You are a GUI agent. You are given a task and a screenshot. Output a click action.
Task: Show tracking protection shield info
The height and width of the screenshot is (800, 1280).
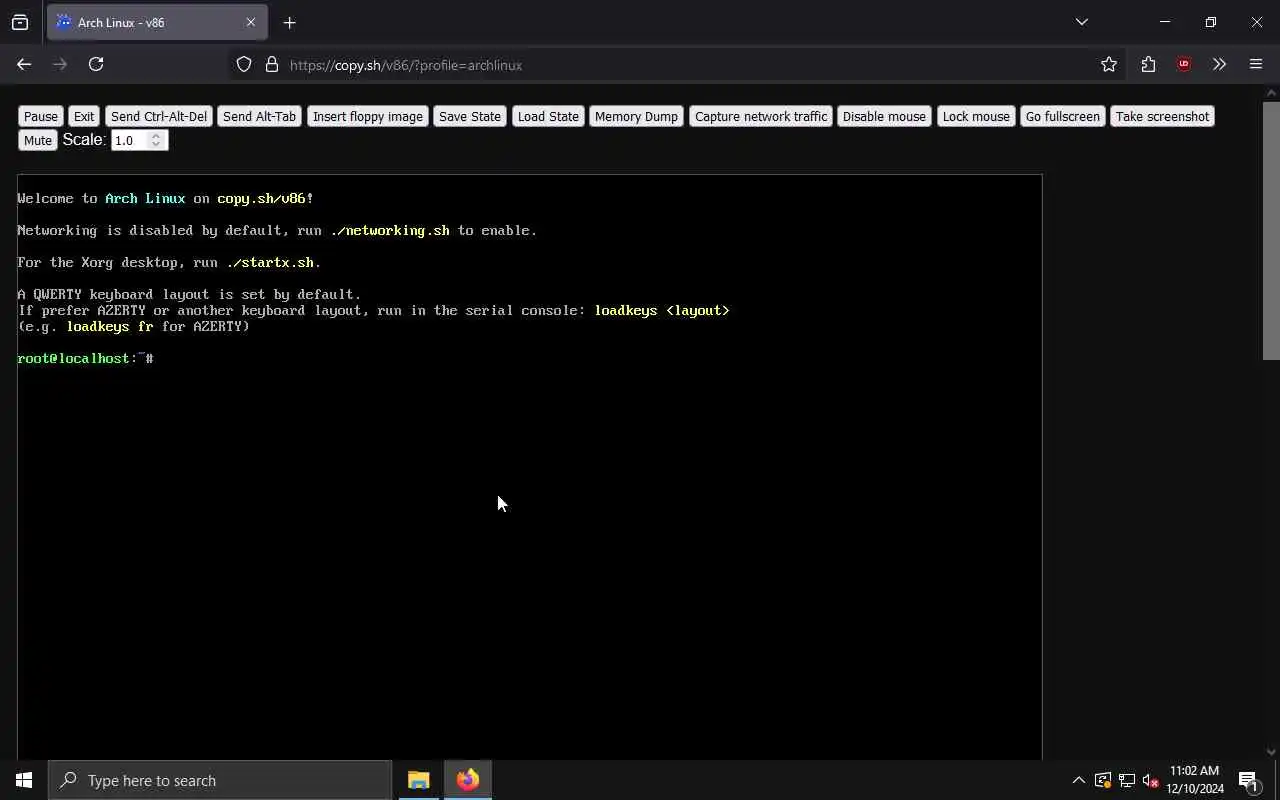pos(244,65)
